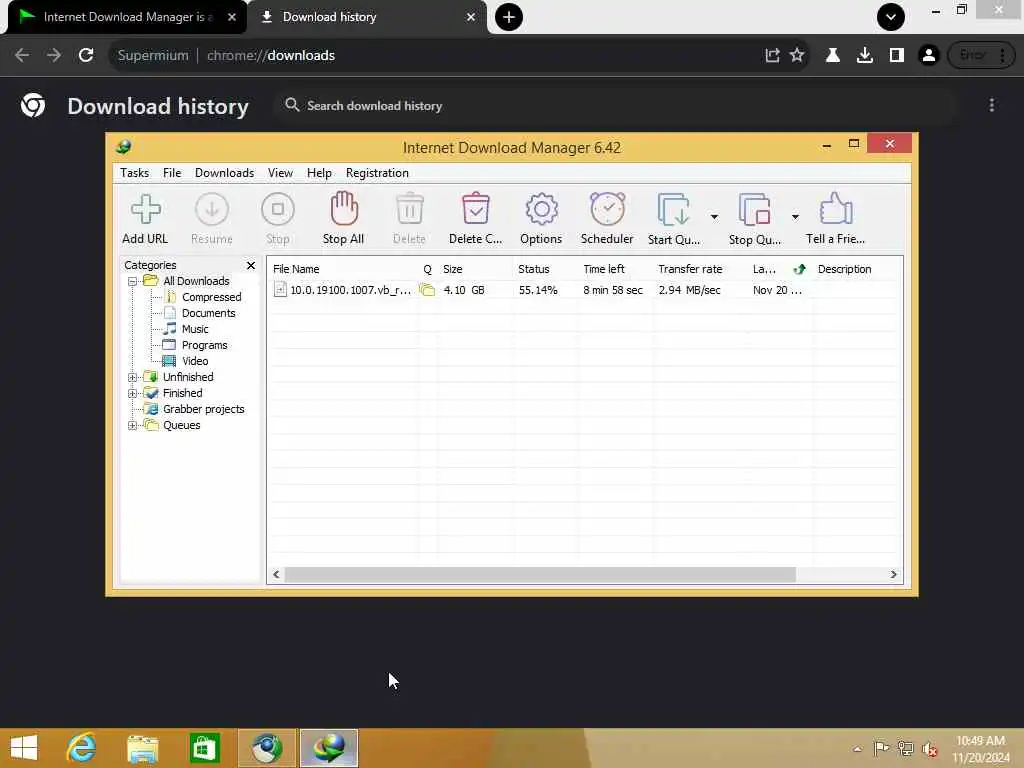Click the Delete Completed toolbar icon
The width and height of the screenshot is (1024, 768).
tap(475, 210)
